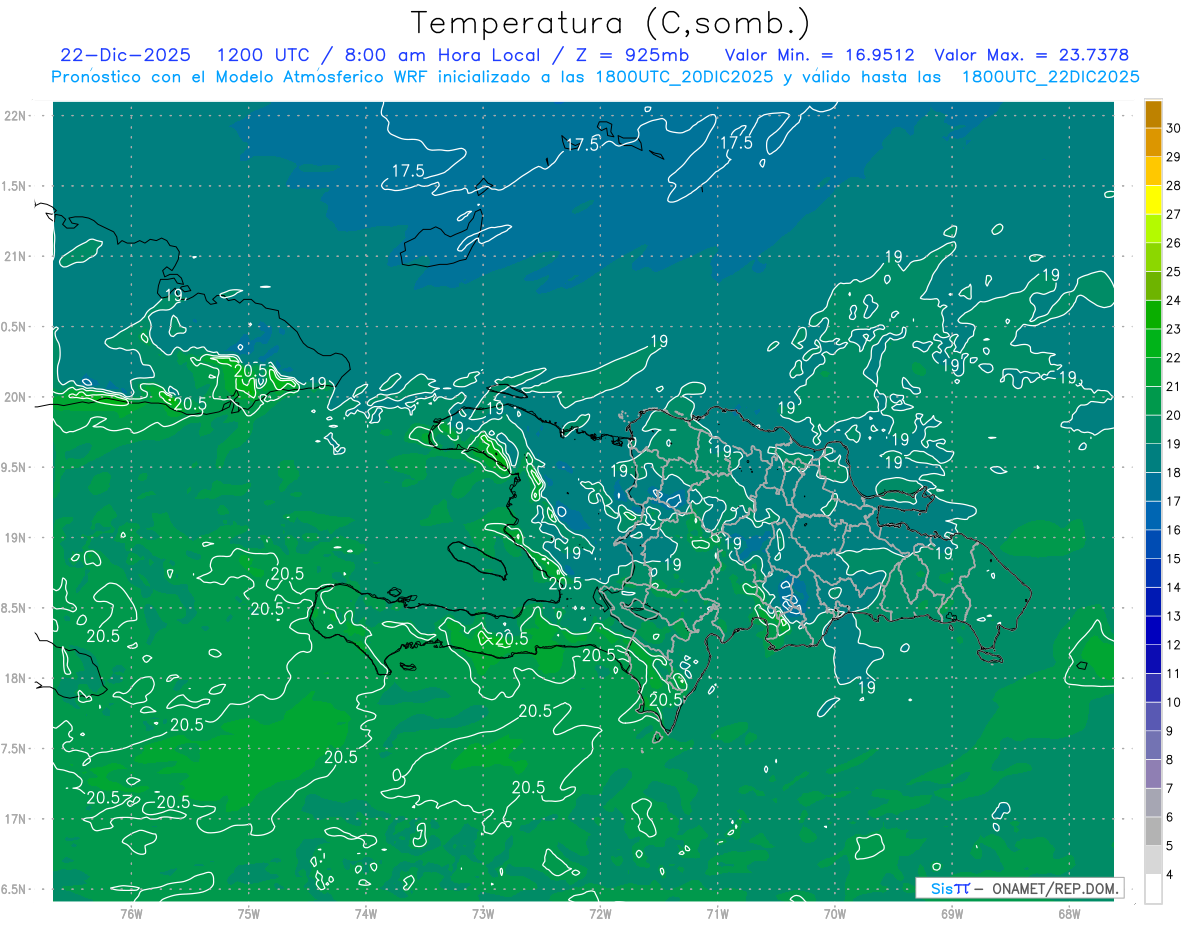
Task: Click the '18N' latitude axis label
Action: [x=15, y=678]
